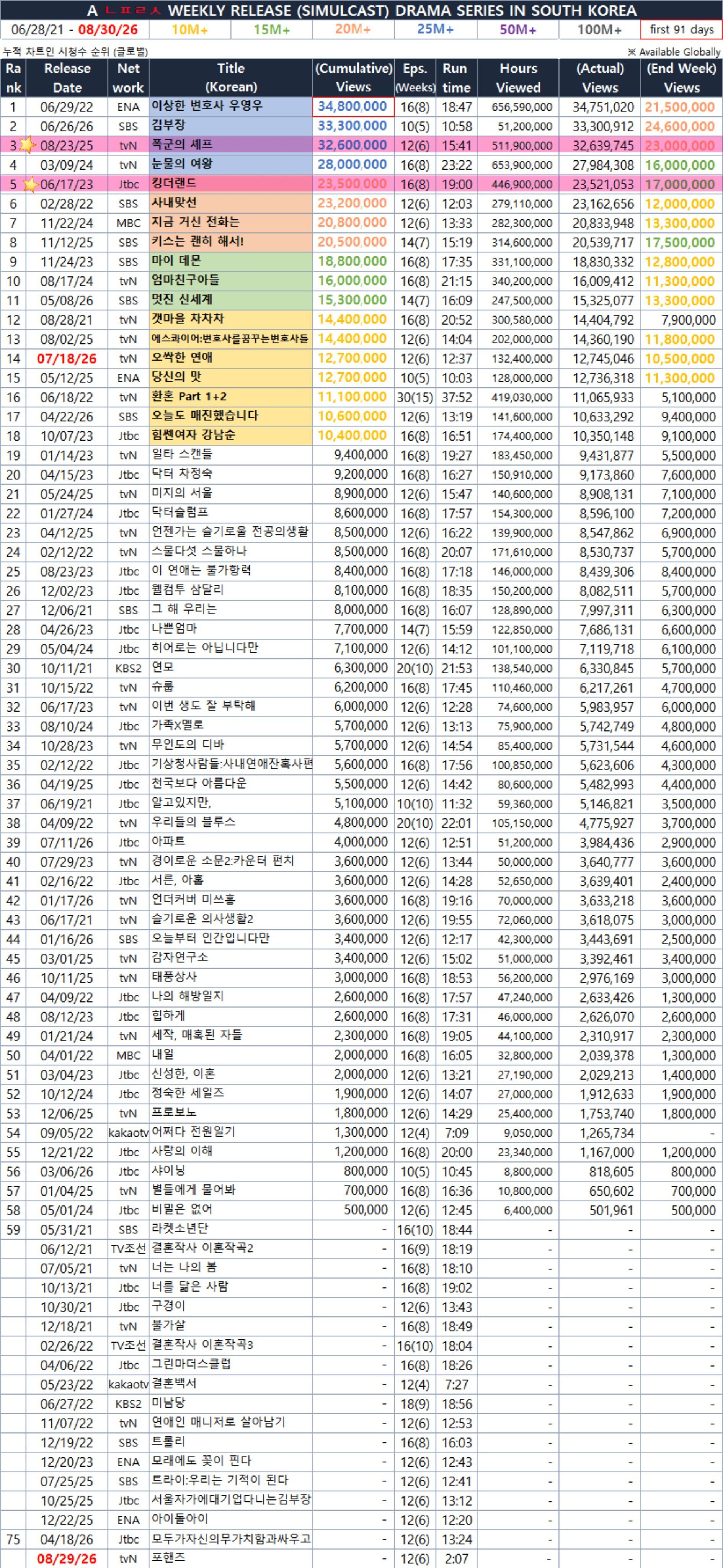Click the 'first 91 days' cell
Viewport: 723px width, 1568px height.
tap(682, 29)
